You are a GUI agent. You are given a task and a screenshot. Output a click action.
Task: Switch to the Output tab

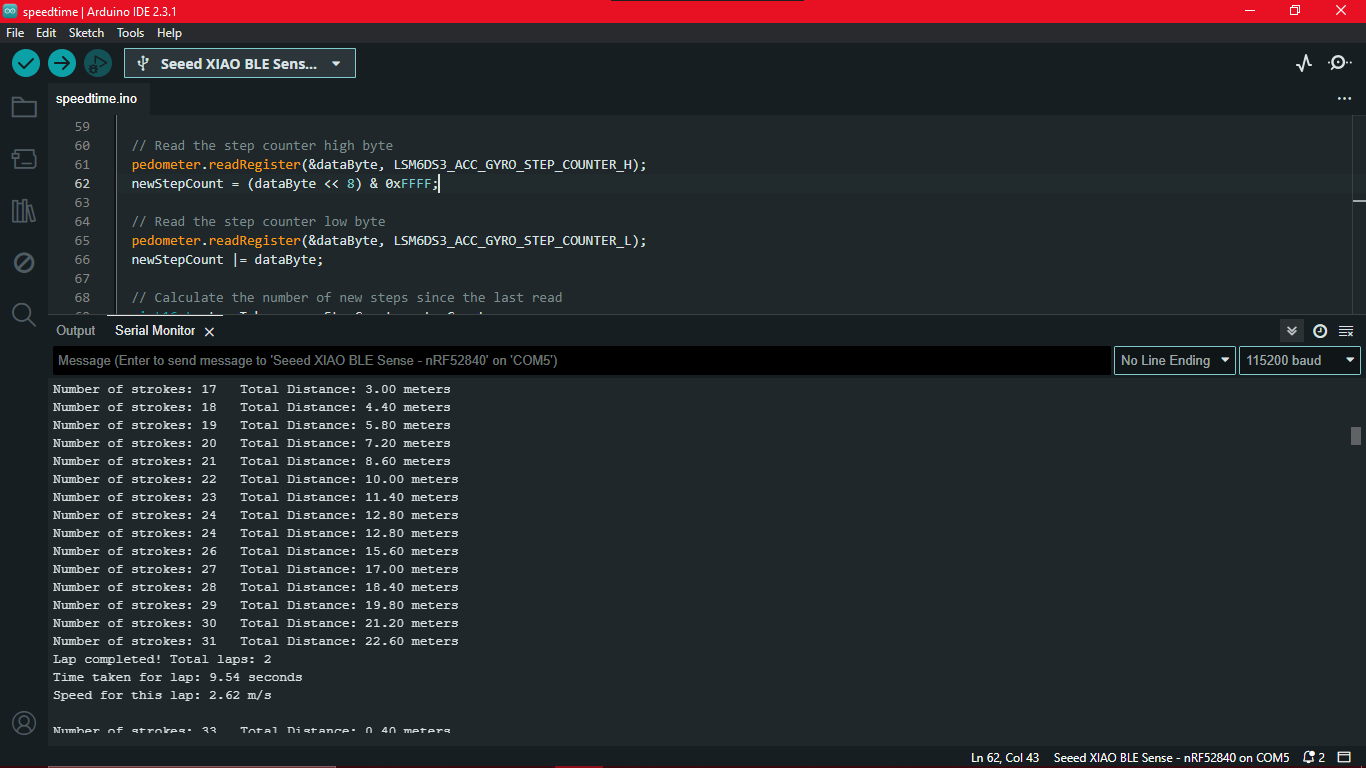pyautogui.click(x=76, y=331)
